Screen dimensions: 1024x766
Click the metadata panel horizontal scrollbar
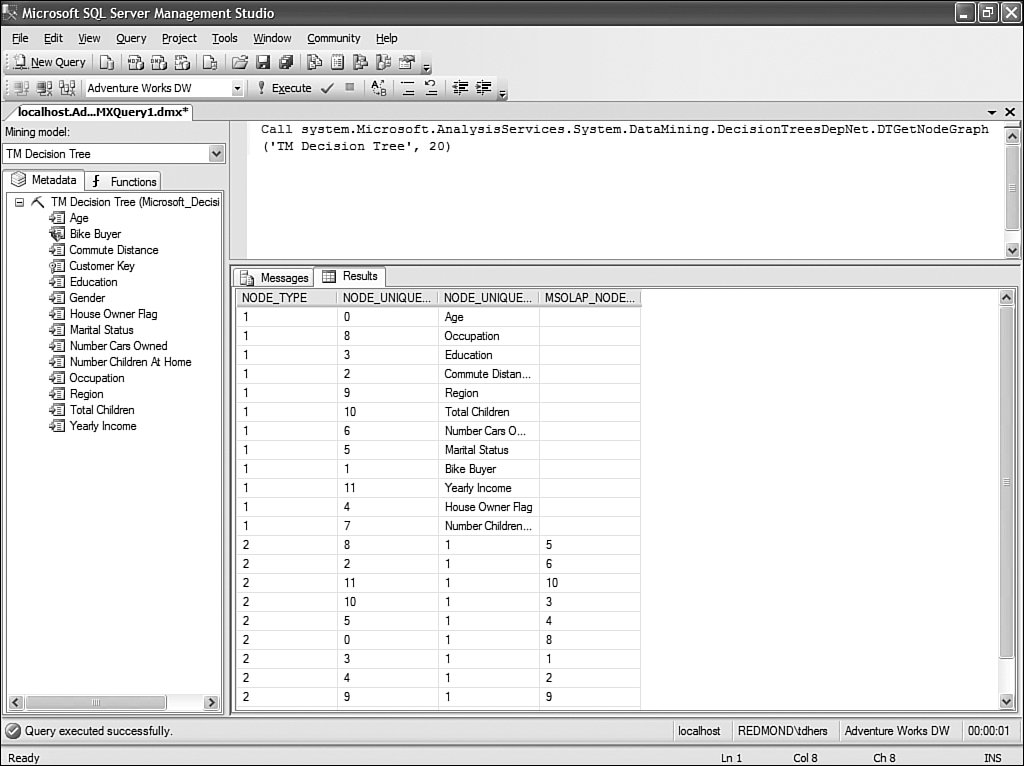point(95,703)
